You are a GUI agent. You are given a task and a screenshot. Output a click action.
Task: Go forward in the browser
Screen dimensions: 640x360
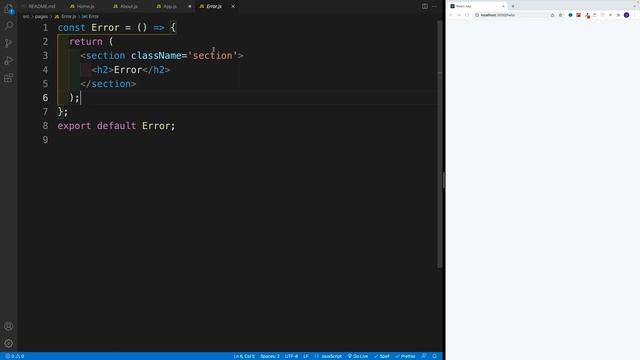[459, 15]
